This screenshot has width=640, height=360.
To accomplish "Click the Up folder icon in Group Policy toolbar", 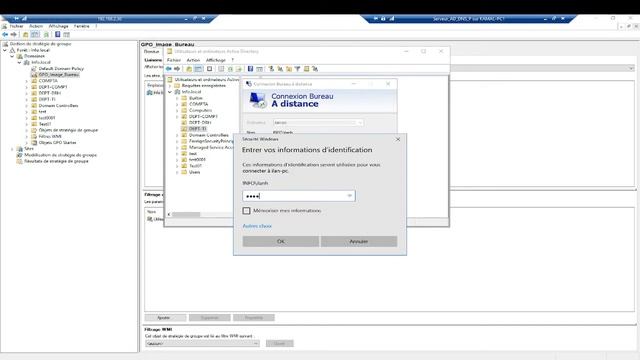I will [26, 35].
